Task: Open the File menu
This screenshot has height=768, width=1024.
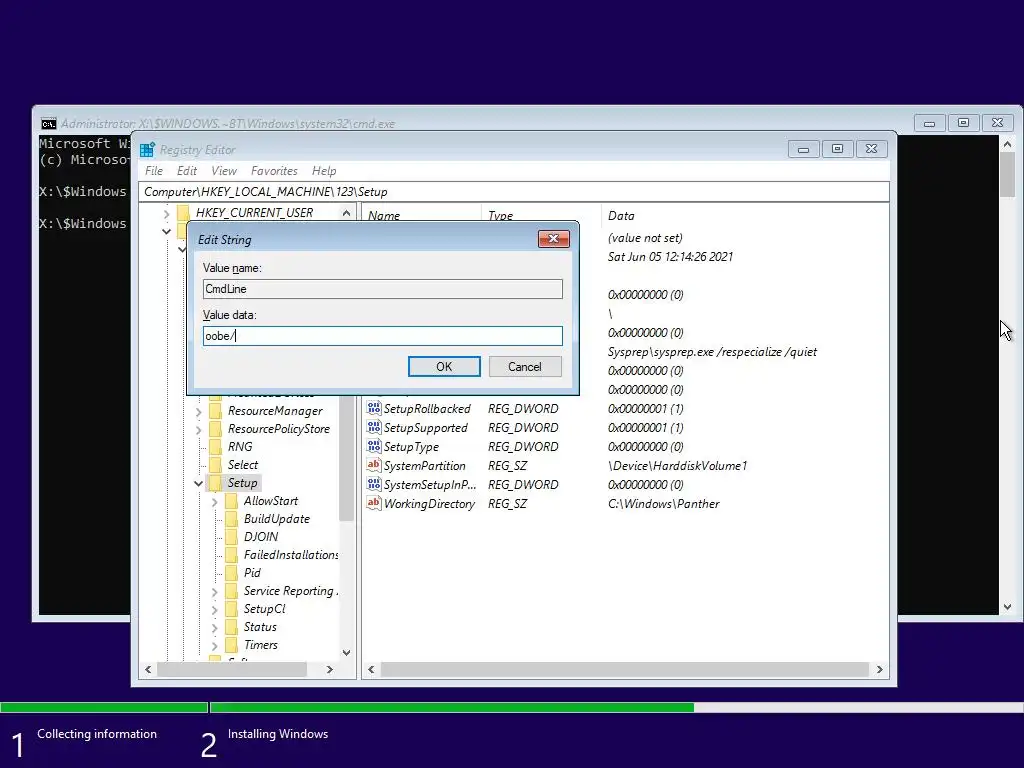Action: pos(154,170)
